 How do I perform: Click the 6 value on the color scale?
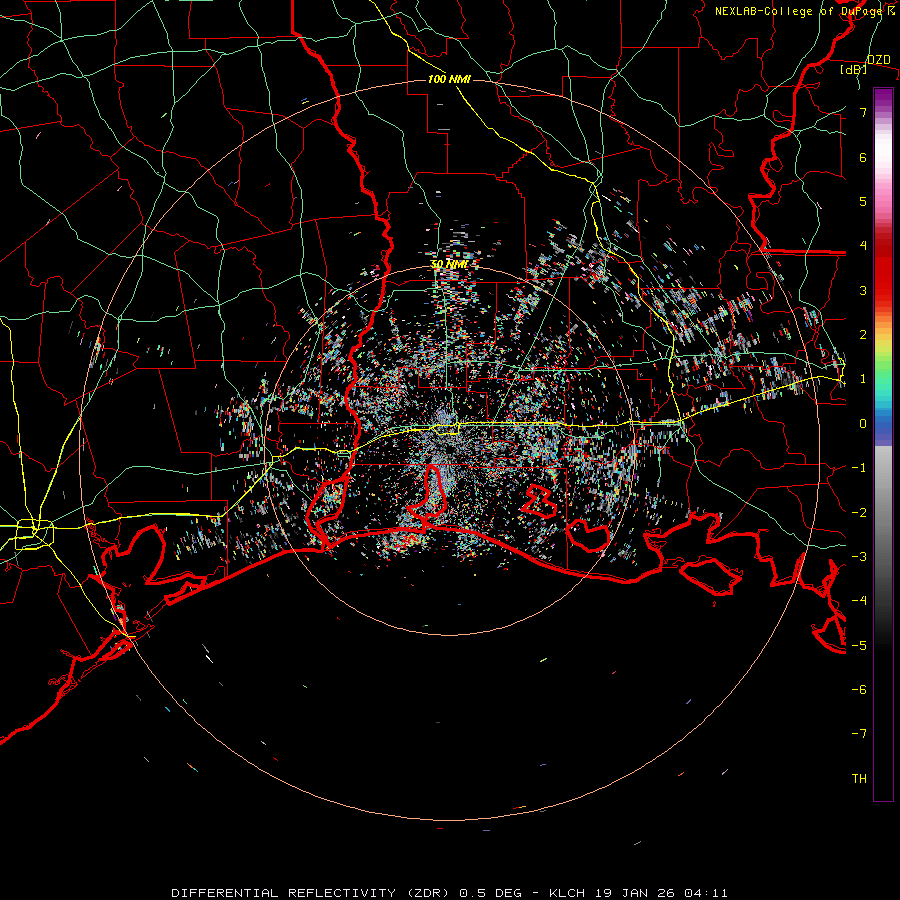point(863,157)
